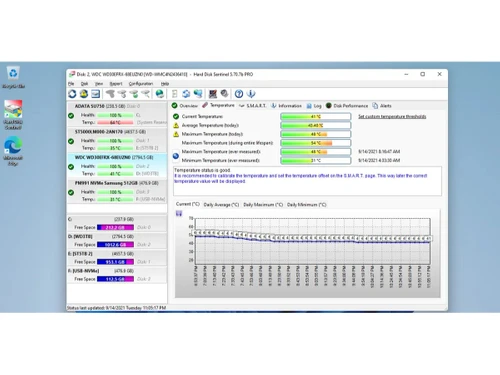
Task: Click the Current Temperature 41 °C bar
Action: pyautogui.click(x=316, y=116)
